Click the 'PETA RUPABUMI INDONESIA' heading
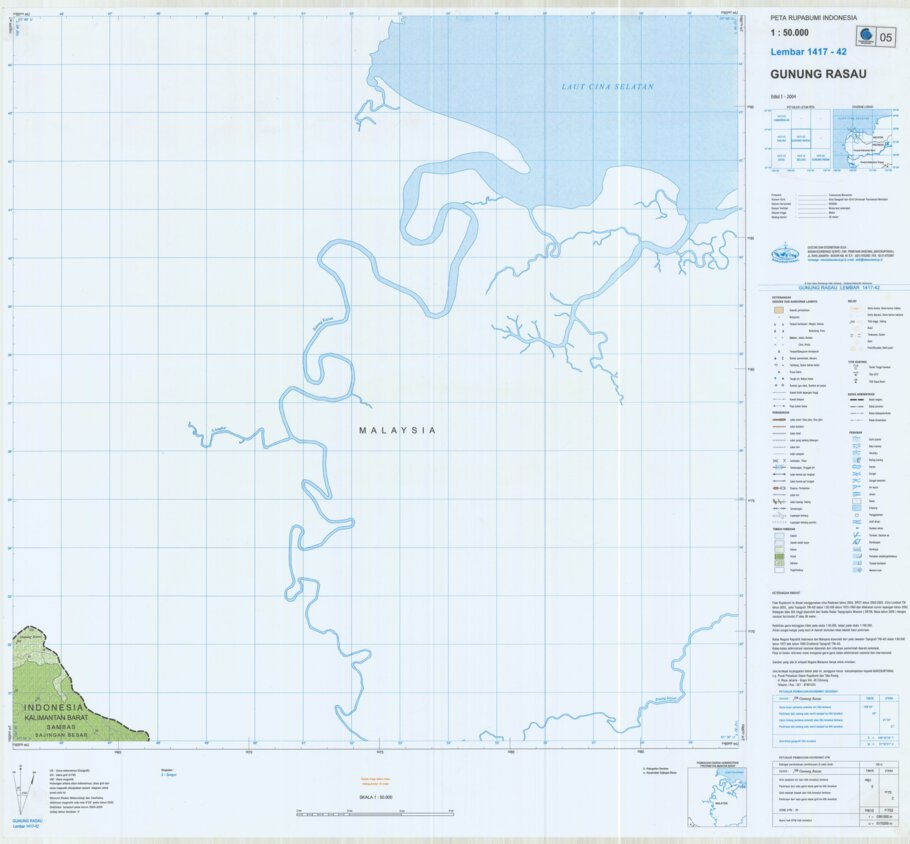This screenshot has width=910, height=844. [813, 18]
